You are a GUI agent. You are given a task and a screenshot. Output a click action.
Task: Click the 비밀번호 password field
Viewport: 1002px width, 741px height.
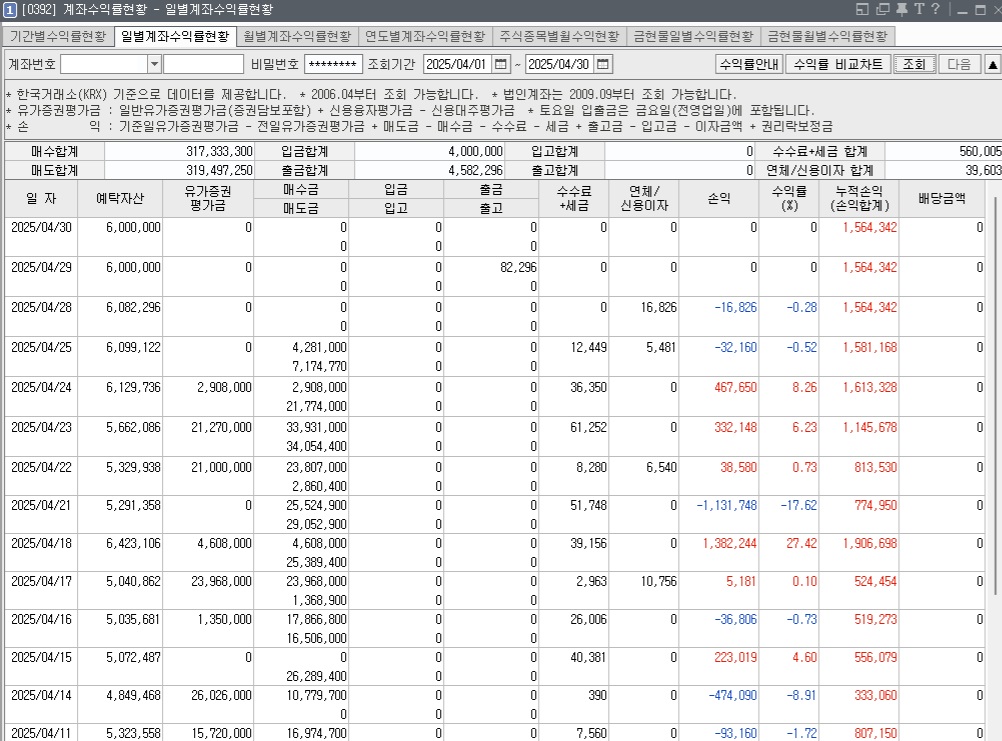click(331, 64)
